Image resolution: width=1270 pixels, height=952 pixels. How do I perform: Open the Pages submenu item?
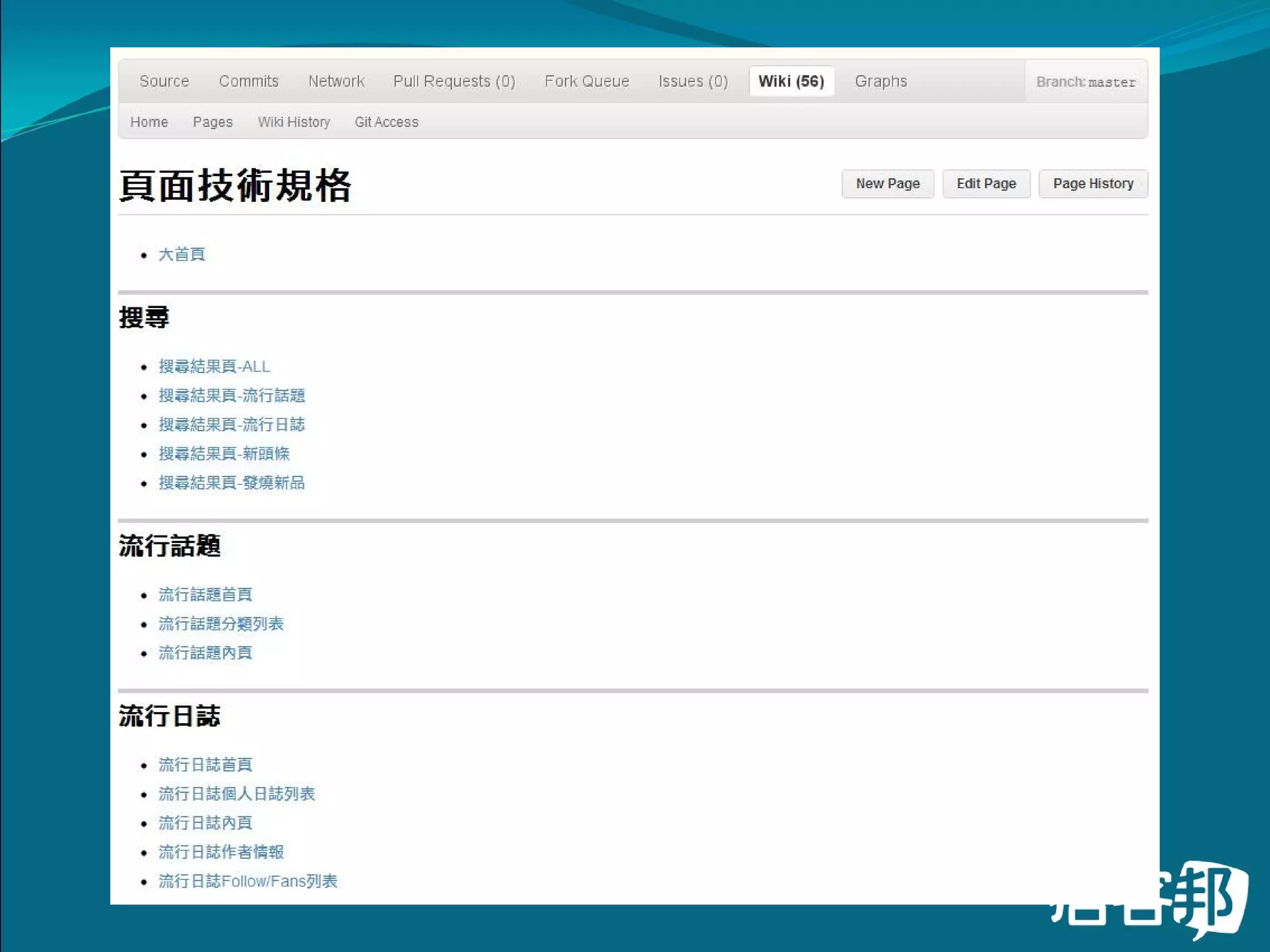point(213,122)
